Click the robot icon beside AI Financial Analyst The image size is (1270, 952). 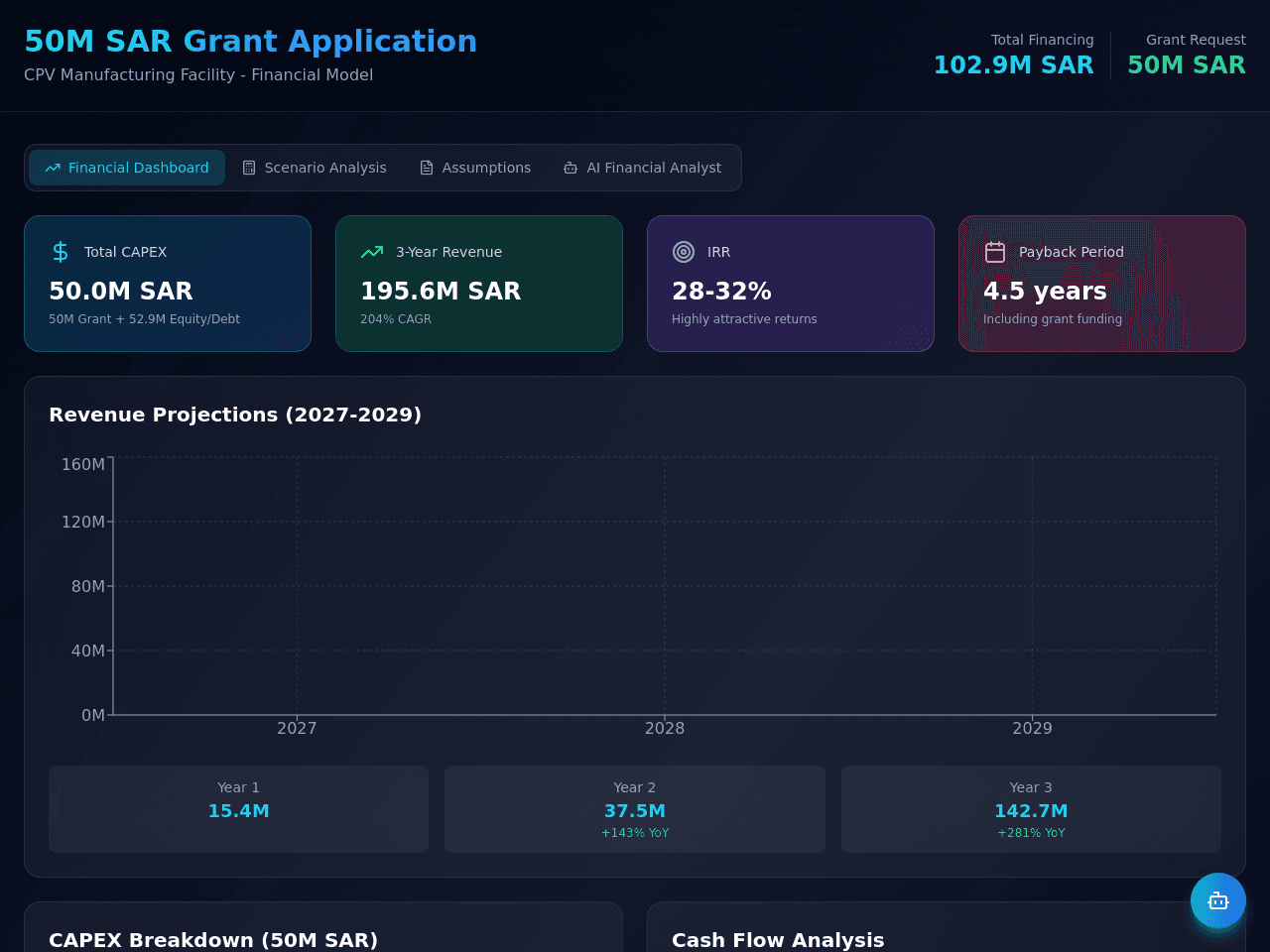tap(571, 168)
